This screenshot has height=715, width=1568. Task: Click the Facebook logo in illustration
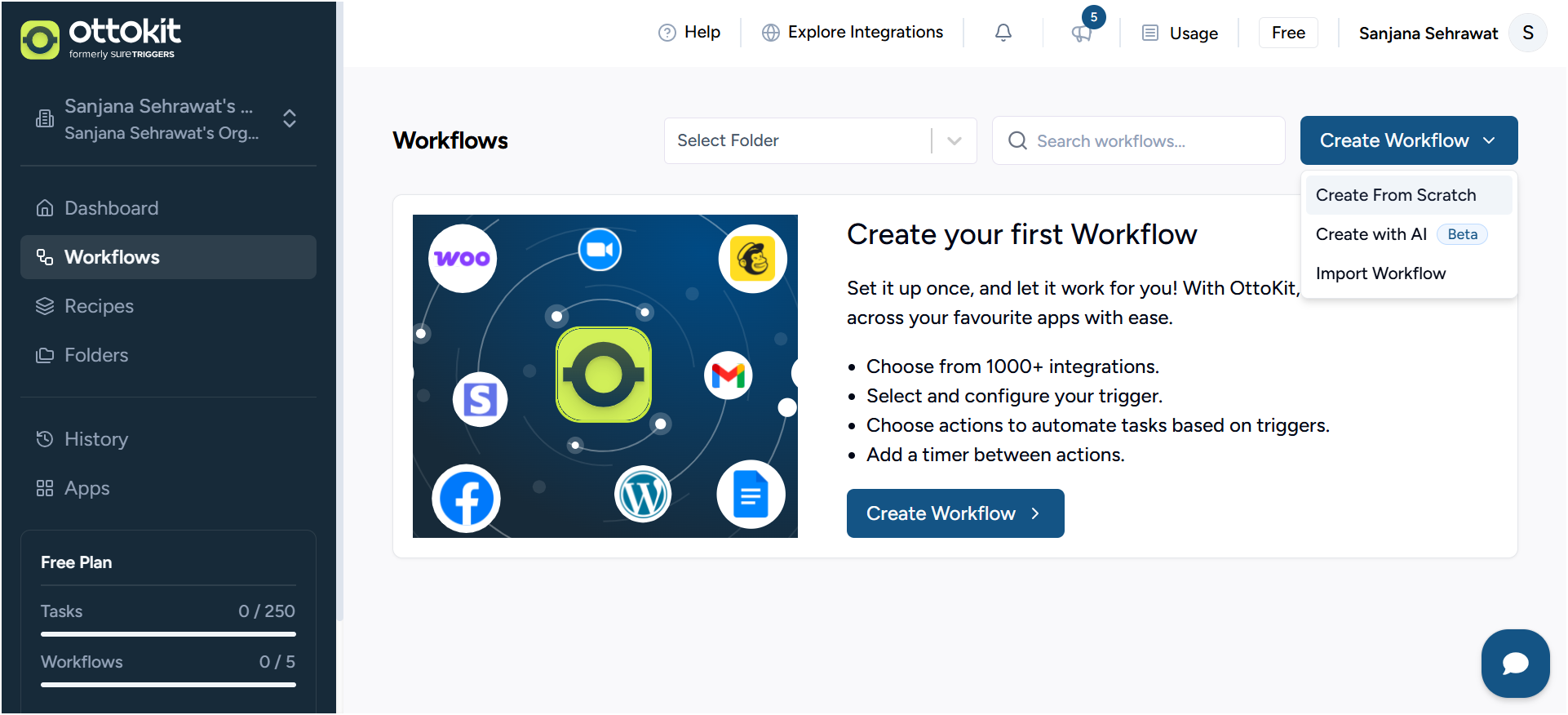pos(466,498)
